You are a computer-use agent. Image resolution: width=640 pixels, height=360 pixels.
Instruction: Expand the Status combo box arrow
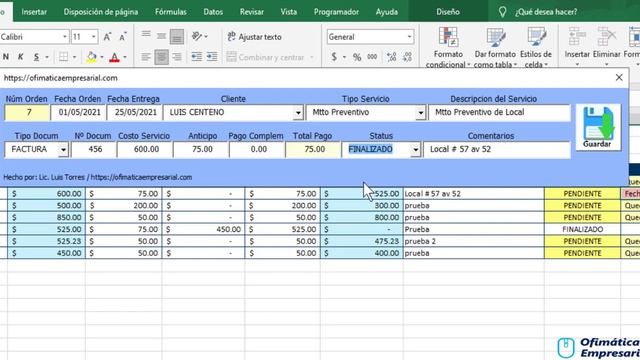[416, 150]
